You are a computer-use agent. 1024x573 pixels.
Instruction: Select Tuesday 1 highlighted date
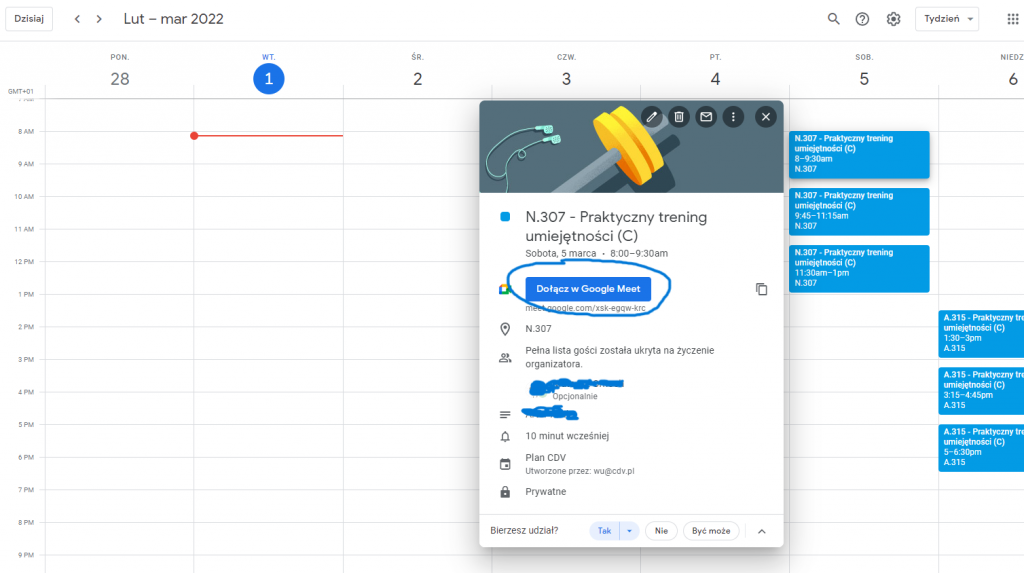point(268,78)
